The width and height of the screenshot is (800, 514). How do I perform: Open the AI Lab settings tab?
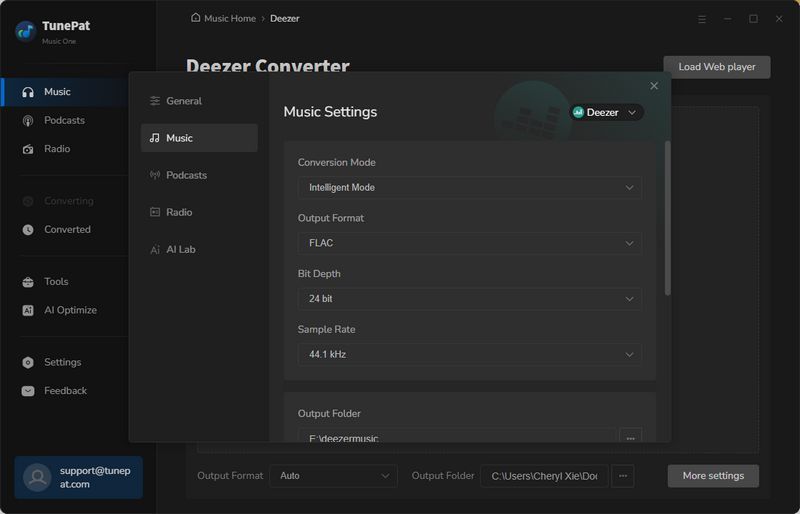[180, 249]
